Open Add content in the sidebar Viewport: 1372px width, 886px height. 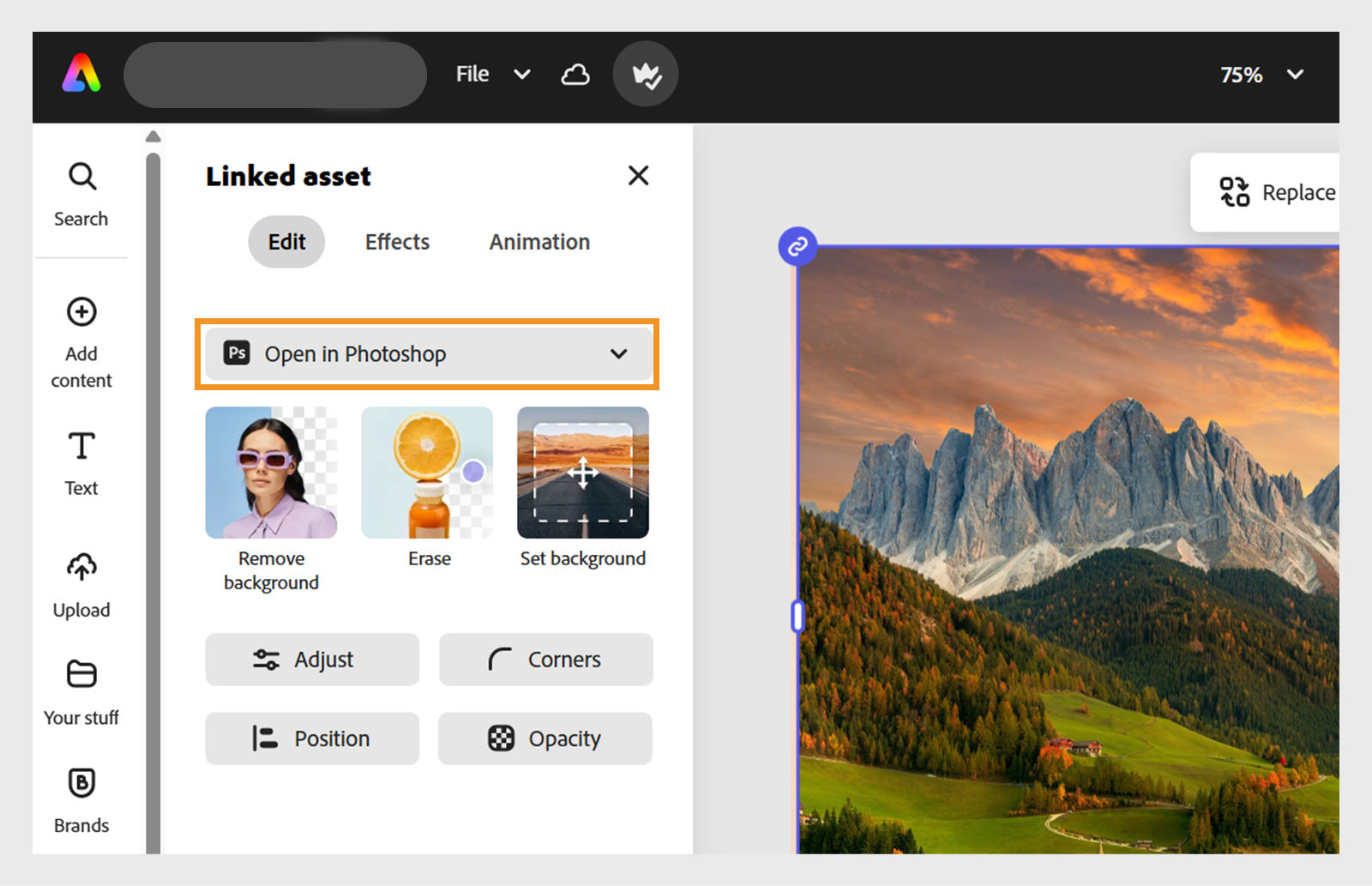pos(81,343)
